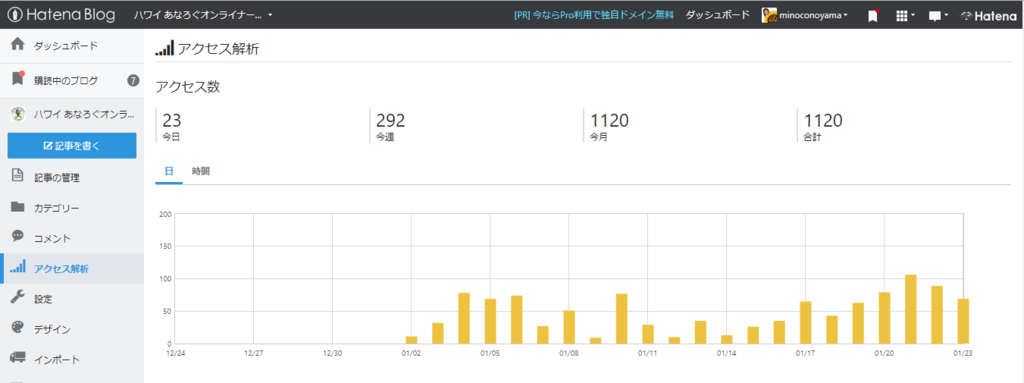
Task: Open the blog ハワイ あなろぐオンラ... in sidebar
Action: 84,114
